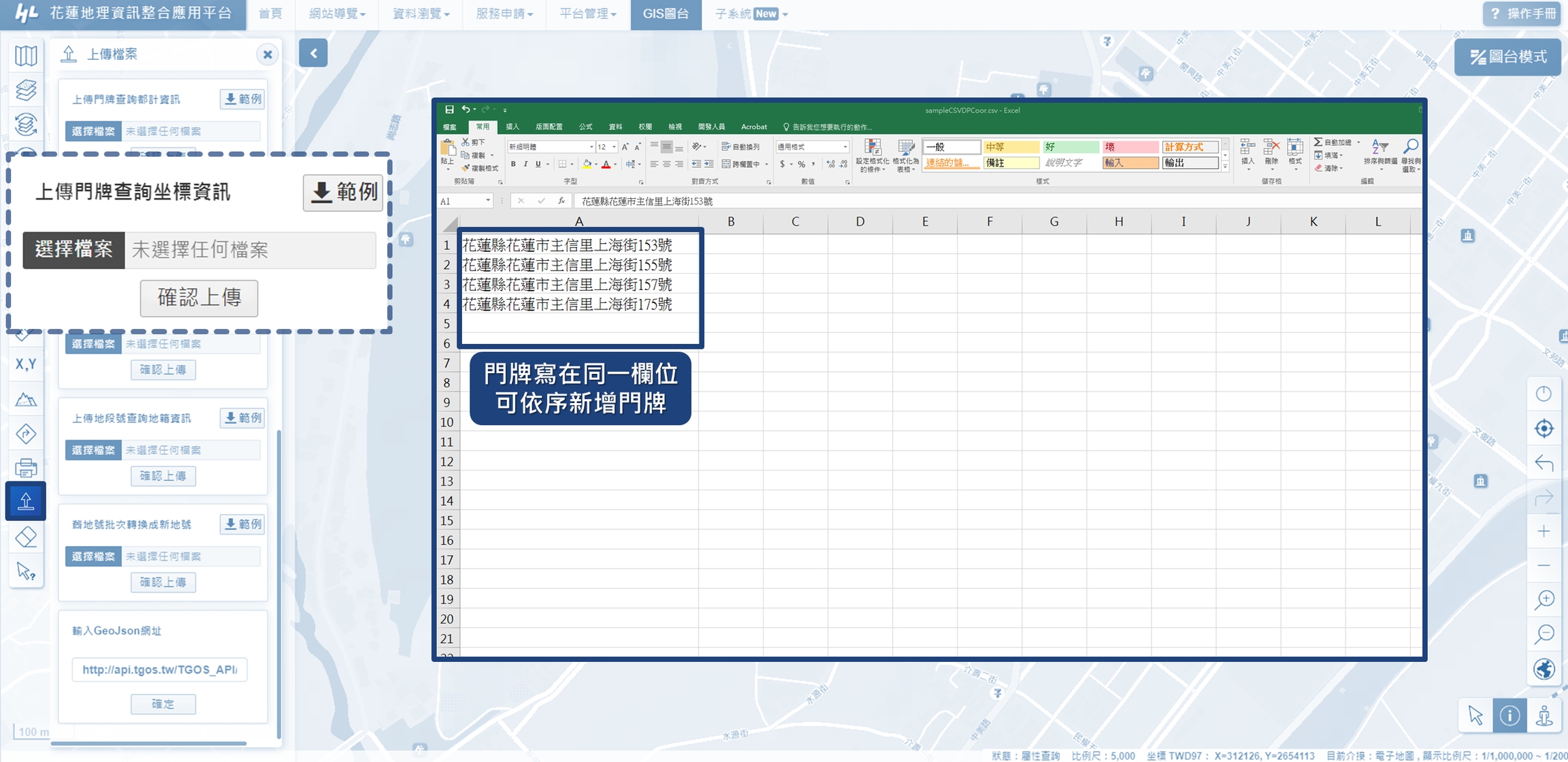Open the layers stack icon in sidebar
This screenshot has width=1568, height=762.
(26, 89)
